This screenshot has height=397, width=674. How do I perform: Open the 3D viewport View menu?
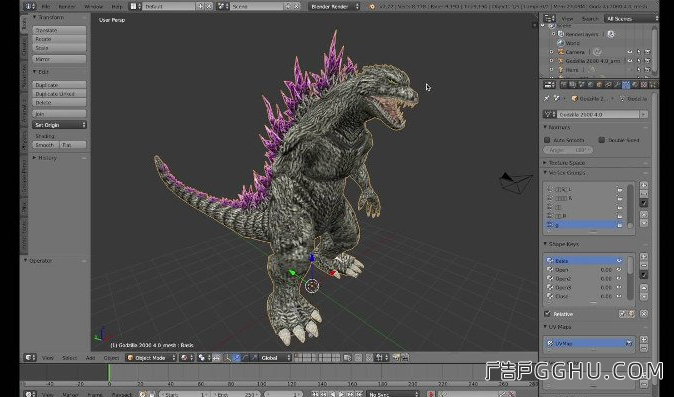point(48,357)
